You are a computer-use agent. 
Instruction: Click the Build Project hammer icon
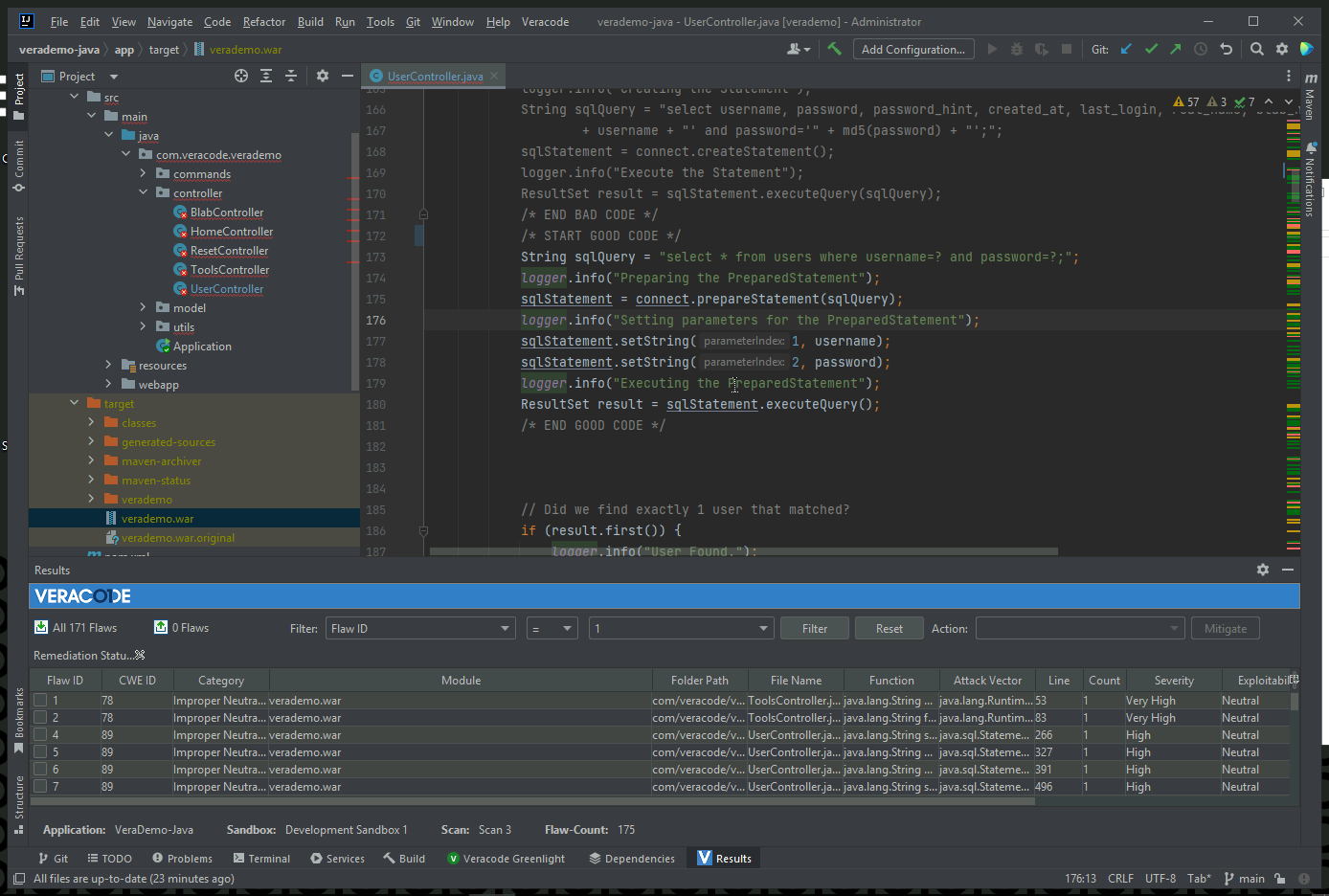tap(835, 49)
